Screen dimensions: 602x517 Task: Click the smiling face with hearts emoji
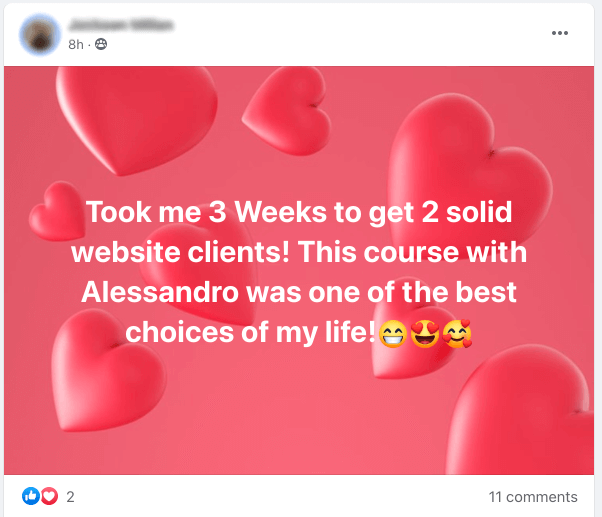point(457,334)
